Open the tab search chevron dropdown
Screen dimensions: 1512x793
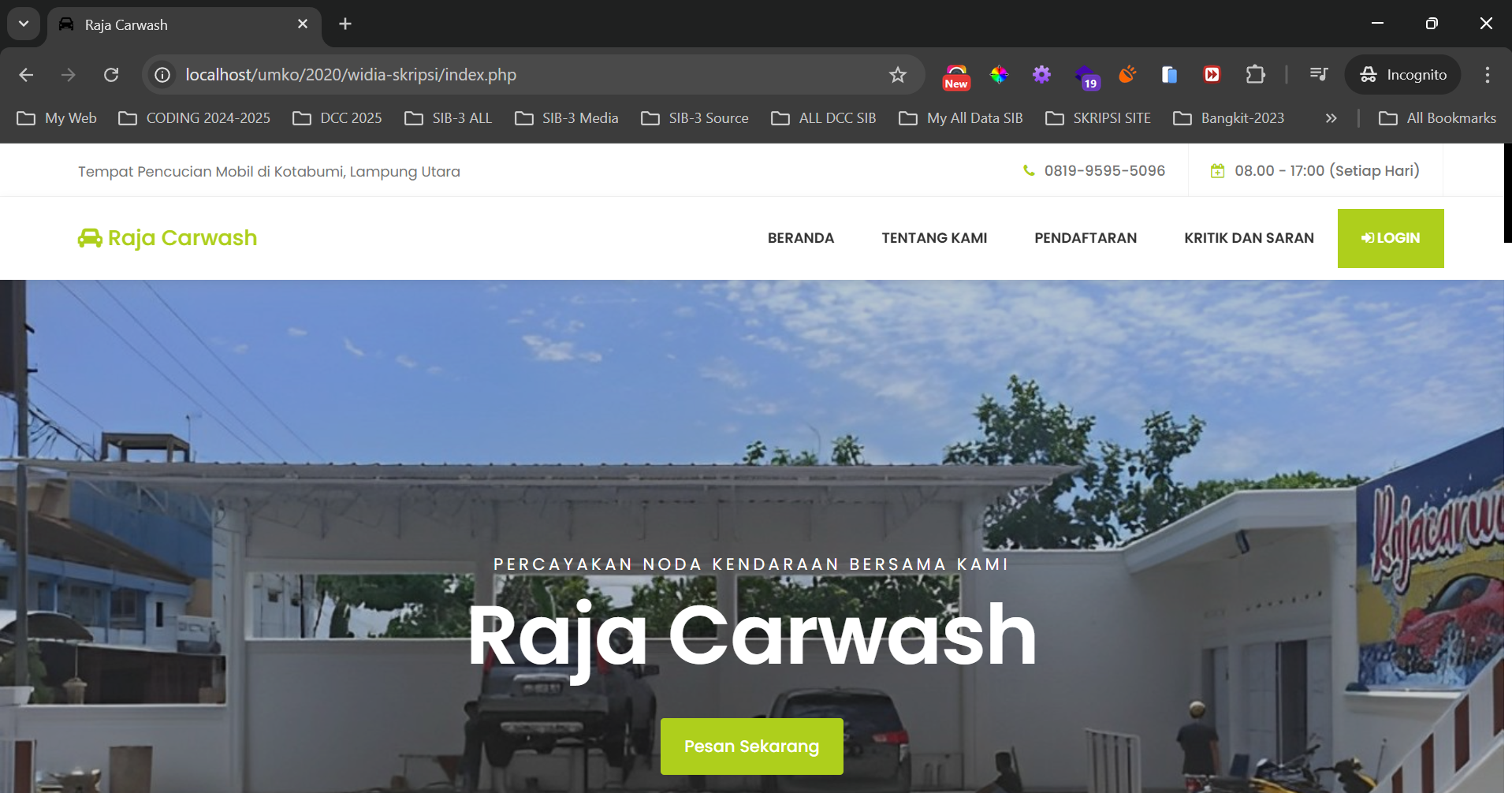[23, 24]
